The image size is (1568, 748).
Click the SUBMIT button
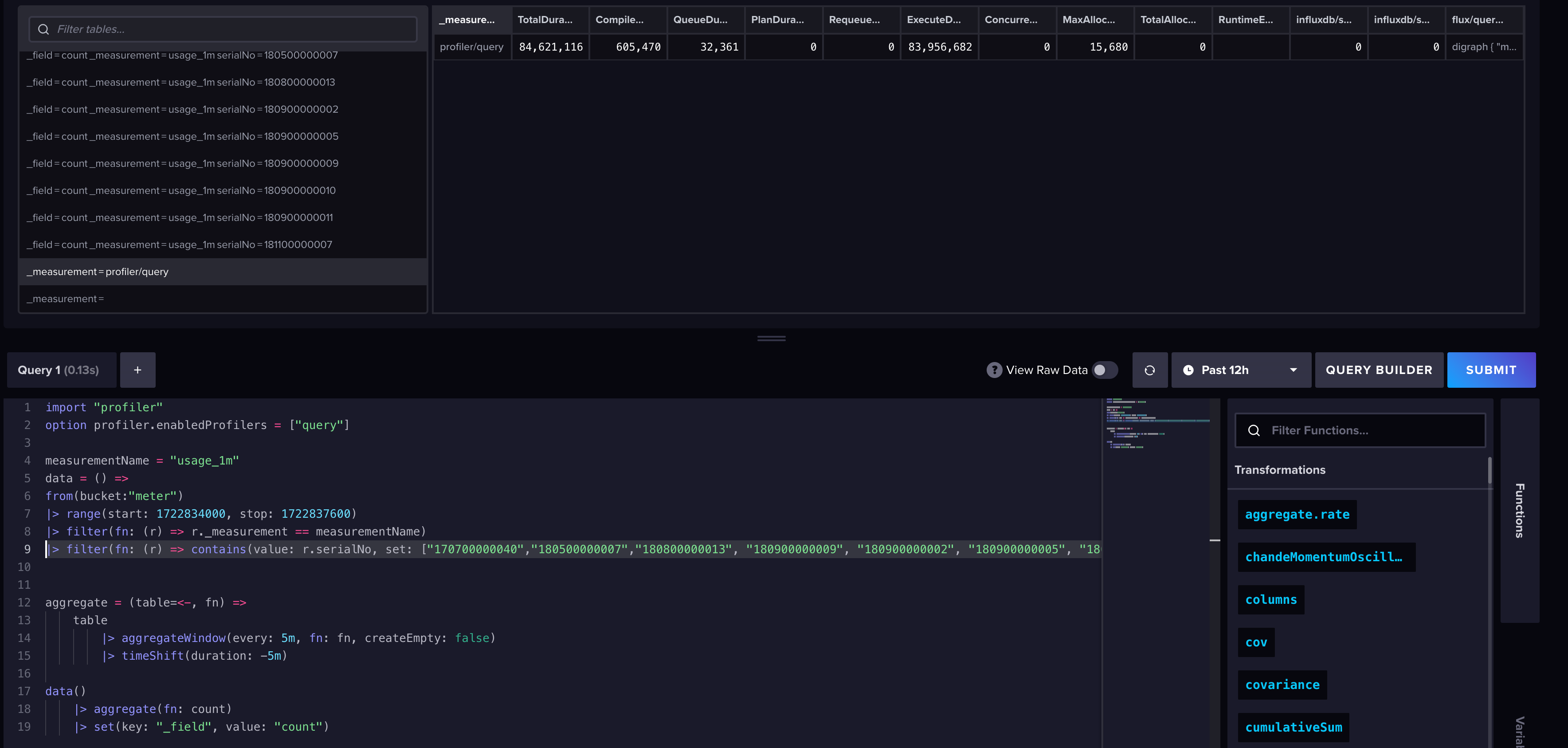tap(1491, 370)
